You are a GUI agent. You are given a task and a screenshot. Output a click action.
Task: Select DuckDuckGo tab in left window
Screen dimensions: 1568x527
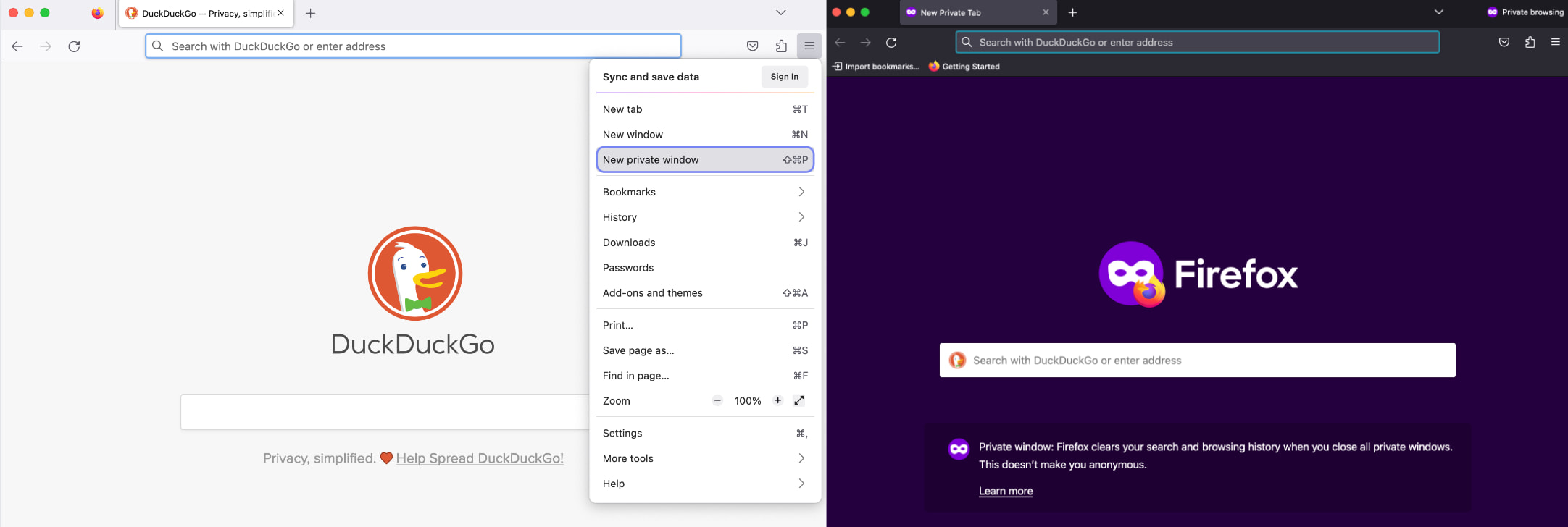point(206,13)
